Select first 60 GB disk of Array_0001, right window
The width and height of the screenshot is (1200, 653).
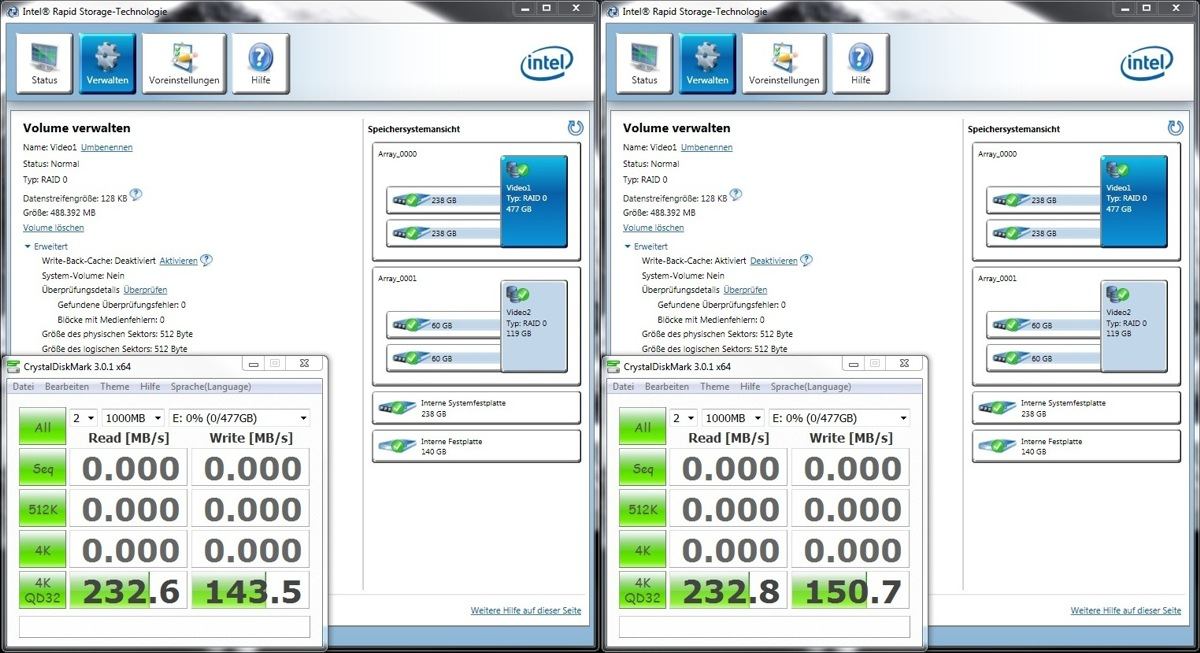coord(1045,326)
